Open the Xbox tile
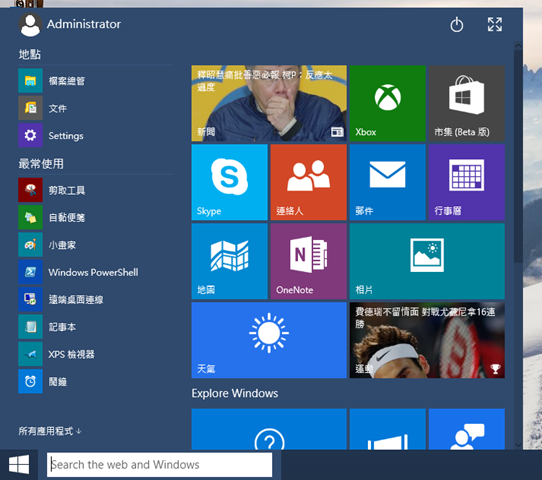Image resolution: width=542 pixels, height=480 pixels. pyautogui.click(x=387, y=103)
